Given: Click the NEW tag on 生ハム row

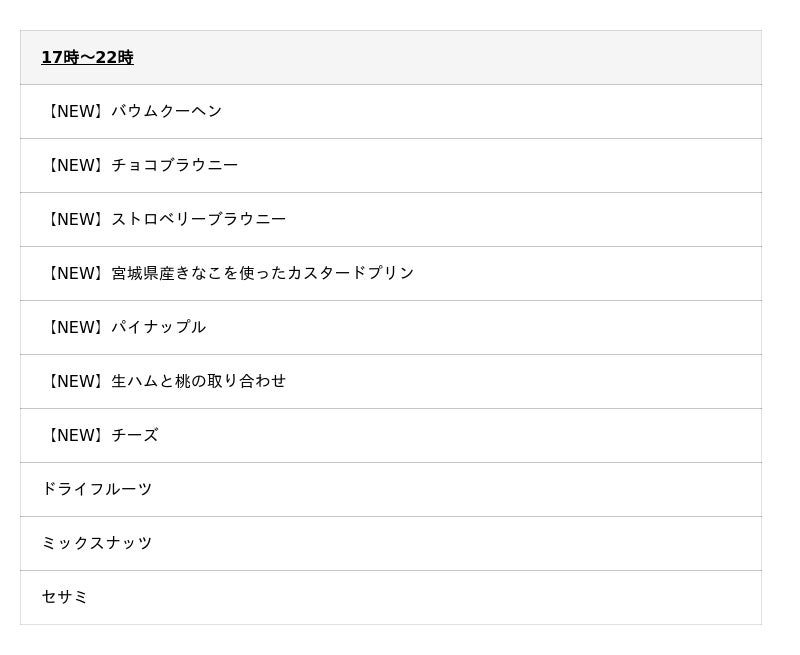Looking at the screenshot, I should 75,381.
